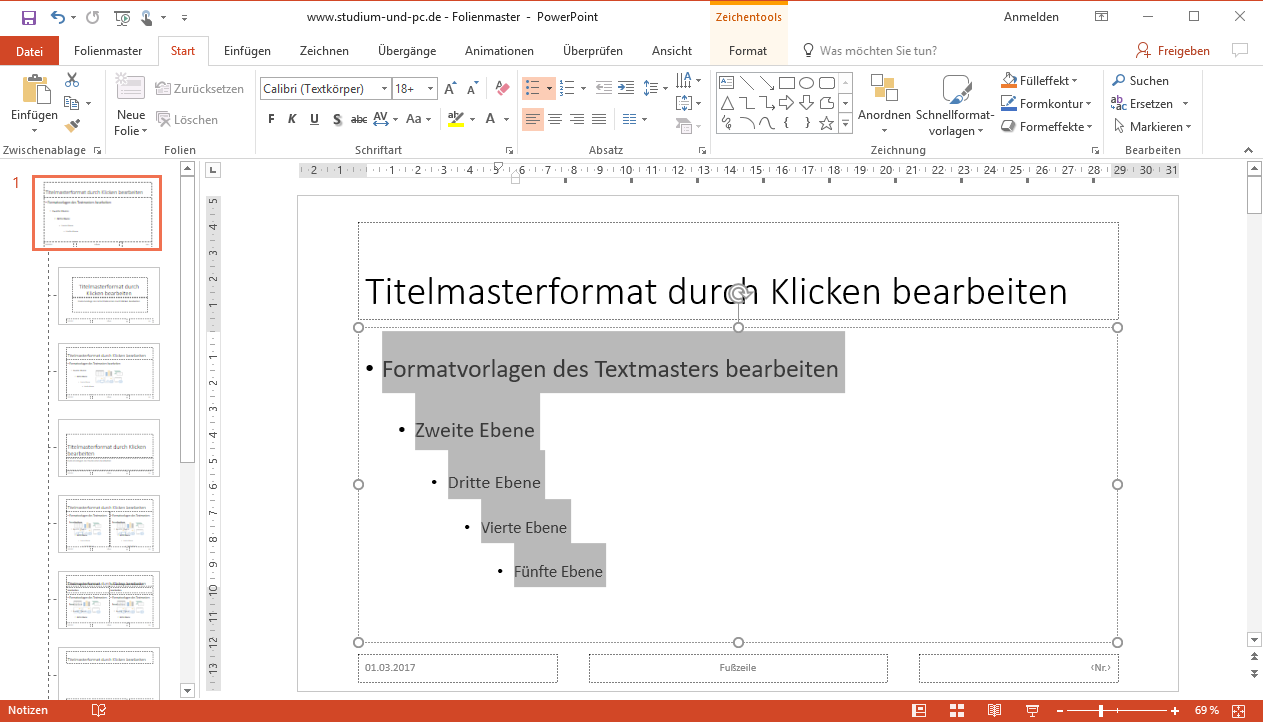Toggle strikethrough (abc) formatting
Screen dimensions: 1263x722
[x=359, y=120]
